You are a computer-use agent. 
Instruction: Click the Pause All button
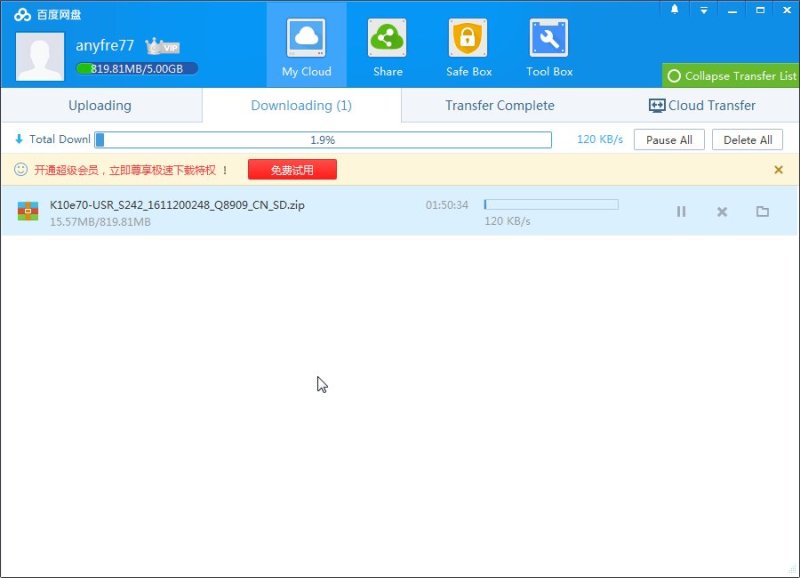669,140
